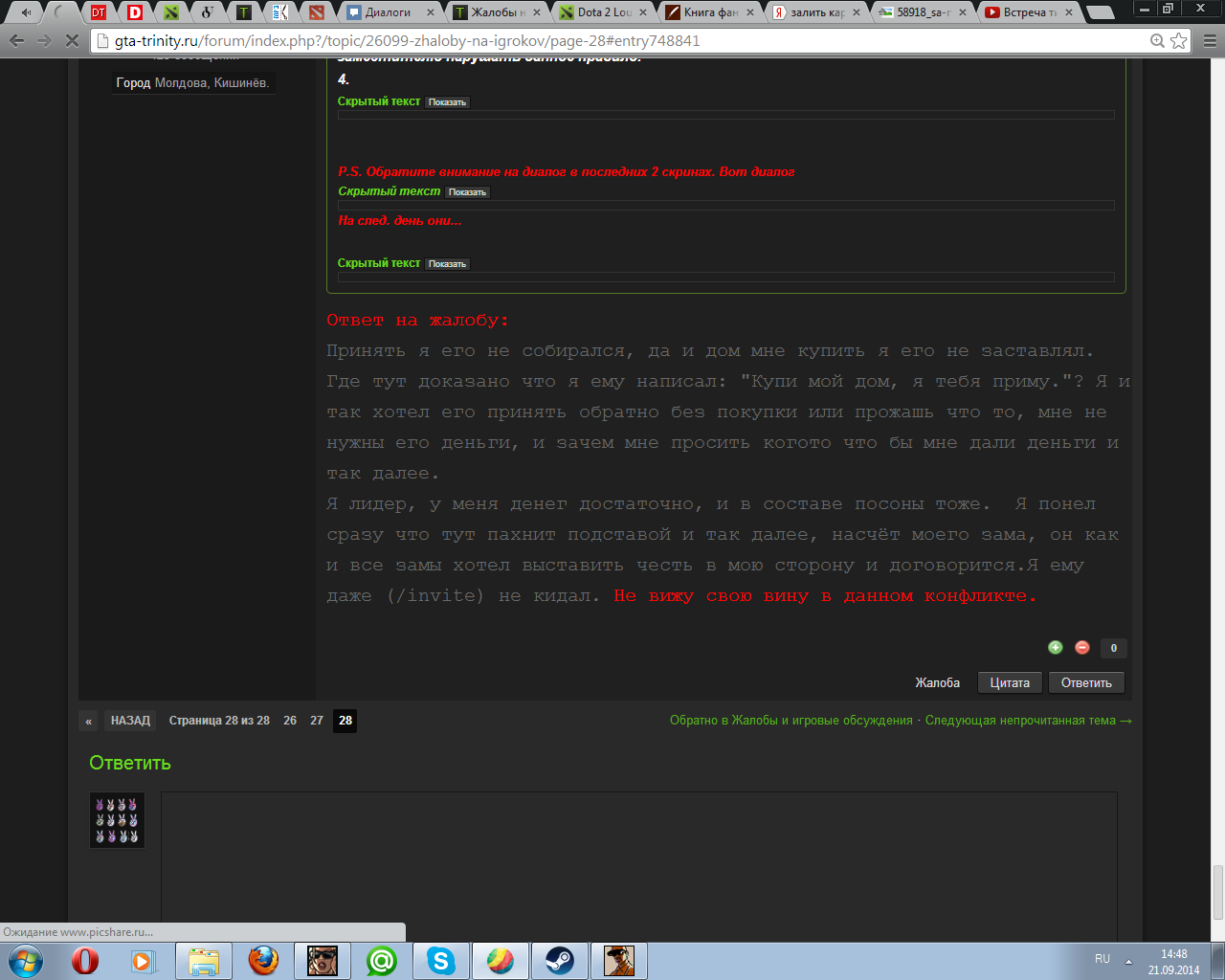Close the Книга фан tab
Screen dimensions: 1225x980
(749, 12)
